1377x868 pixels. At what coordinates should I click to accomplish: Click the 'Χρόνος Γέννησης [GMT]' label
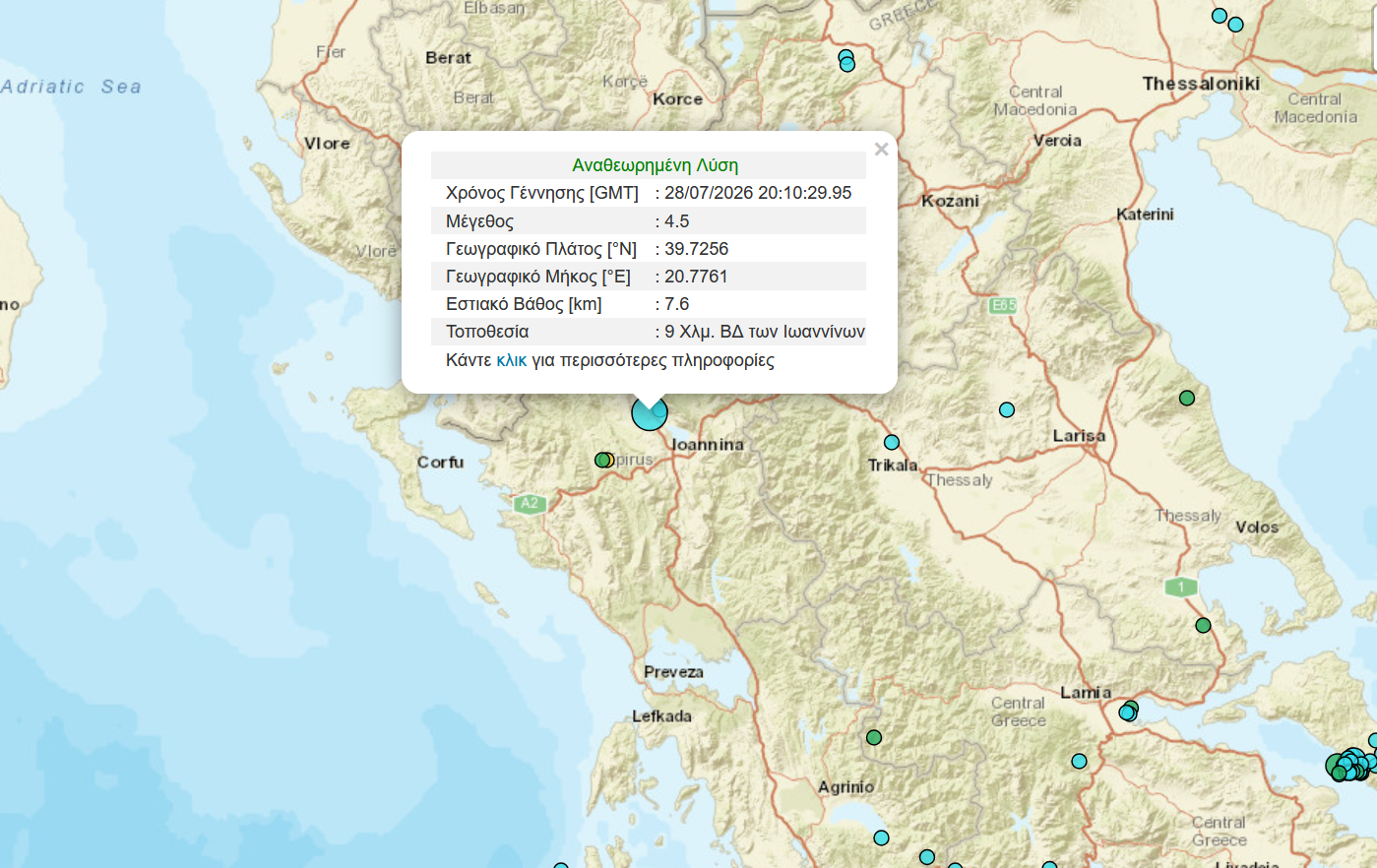542,193
